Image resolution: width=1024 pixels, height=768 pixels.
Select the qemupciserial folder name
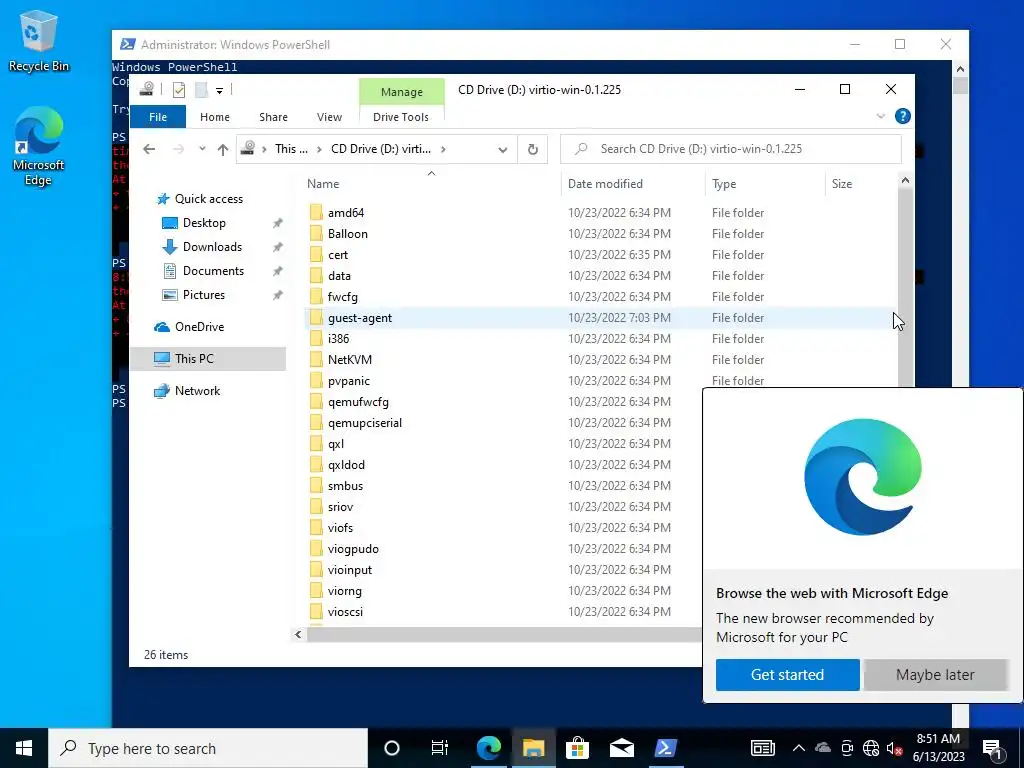point(365,423)
